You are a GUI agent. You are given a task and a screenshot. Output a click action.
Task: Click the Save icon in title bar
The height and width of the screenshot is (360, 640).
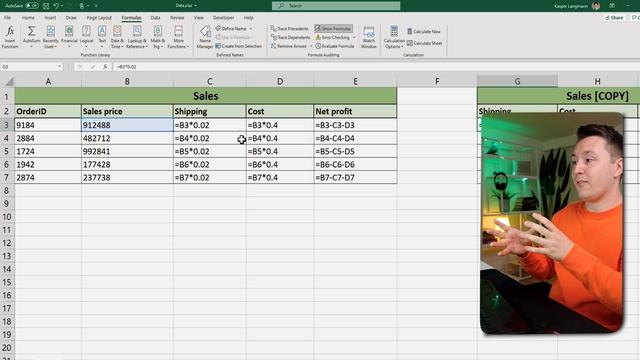pos(46,6)
